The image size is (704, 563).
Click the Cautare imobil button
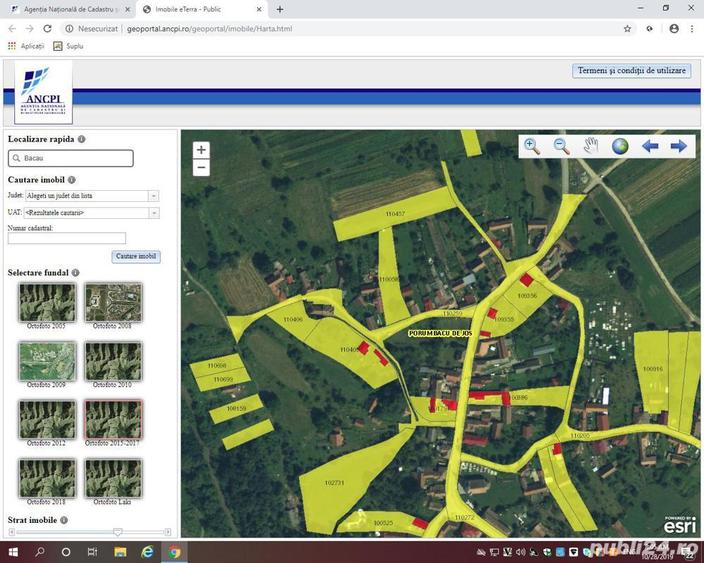coord(136,256)
